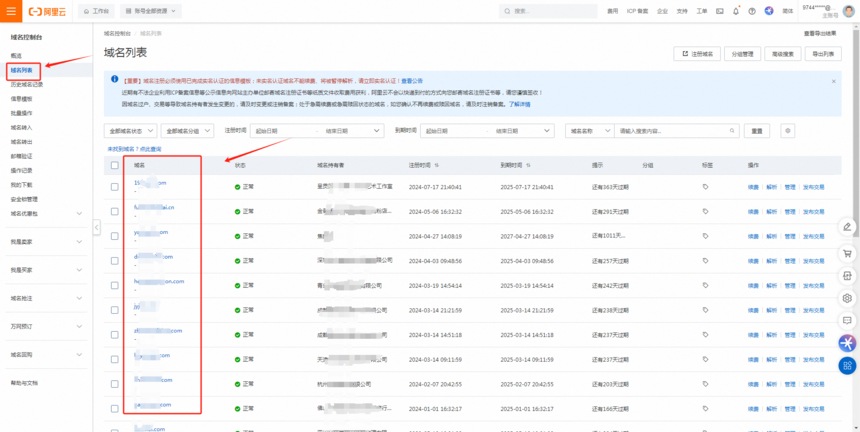Select 历史域名记录 in the sidebar
Screen dimensions: 860x432
(x=27, y=84)
